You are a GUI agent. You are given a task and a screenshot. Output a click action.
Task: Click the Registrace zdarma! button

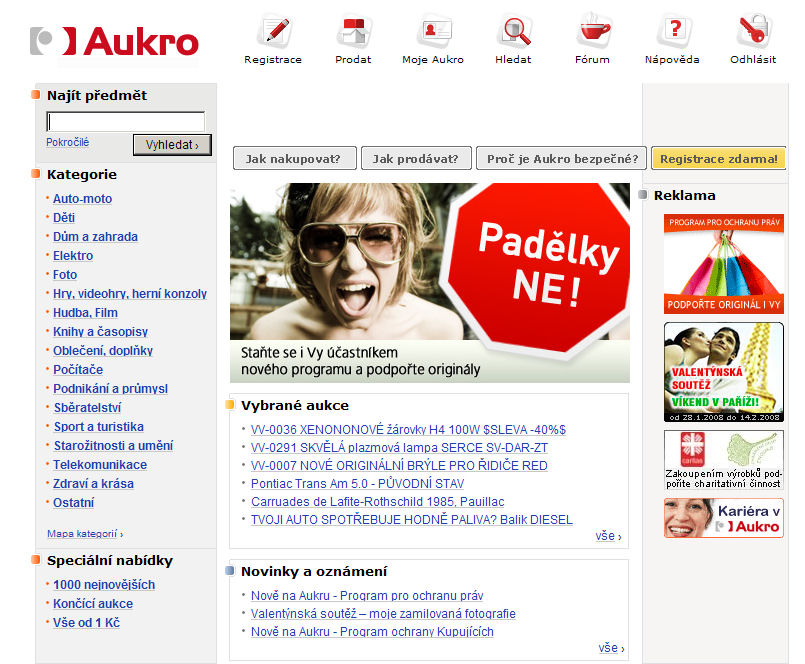(x=718, y=159)
